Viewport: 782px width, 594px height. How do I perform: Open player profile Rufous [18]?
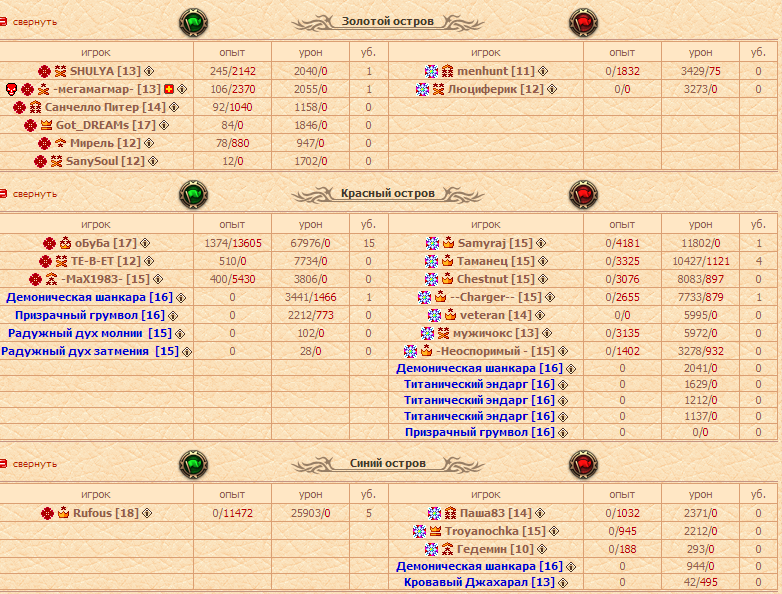tap(106, 513)
